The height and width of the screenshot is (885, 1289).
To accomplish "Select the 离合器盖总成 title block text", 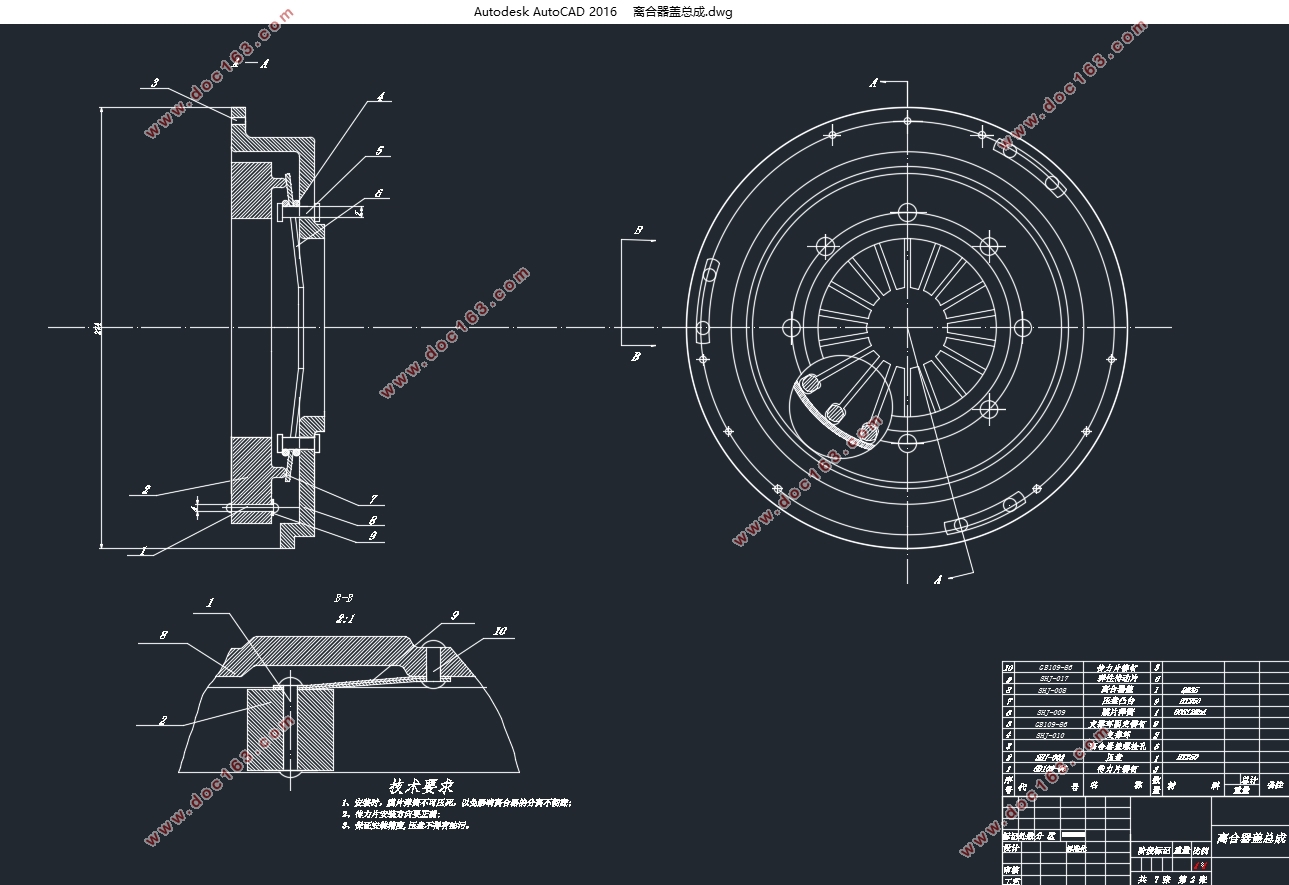I will coord(1250,837).
